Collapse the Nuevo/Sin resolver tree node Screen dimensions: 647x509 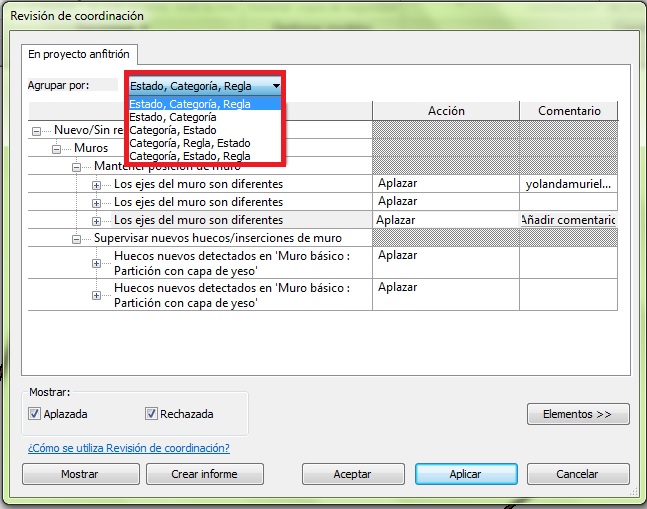[37, 131]
